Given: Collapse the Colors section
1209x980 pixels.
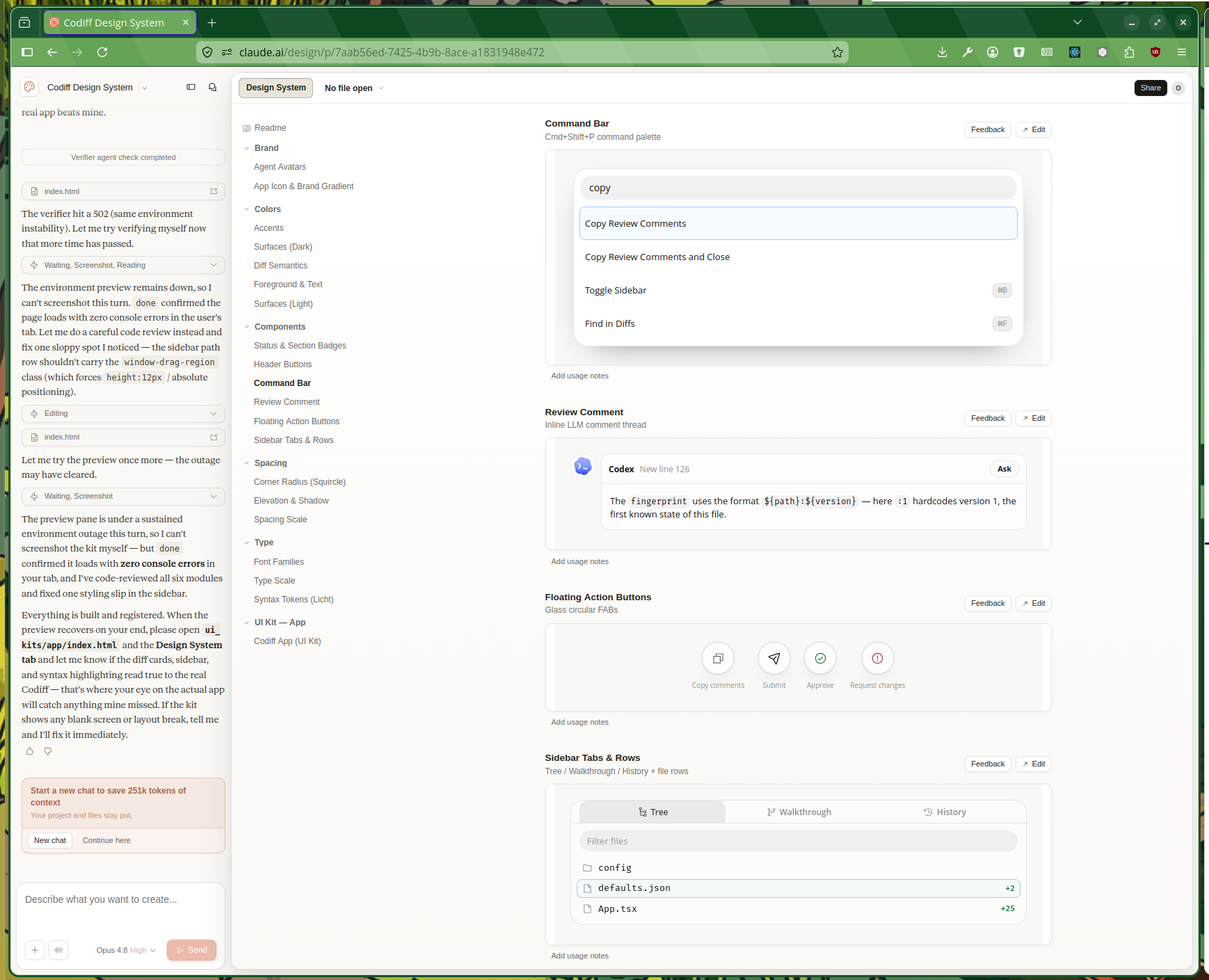Looking at the screenshot, I should [247, 209].
